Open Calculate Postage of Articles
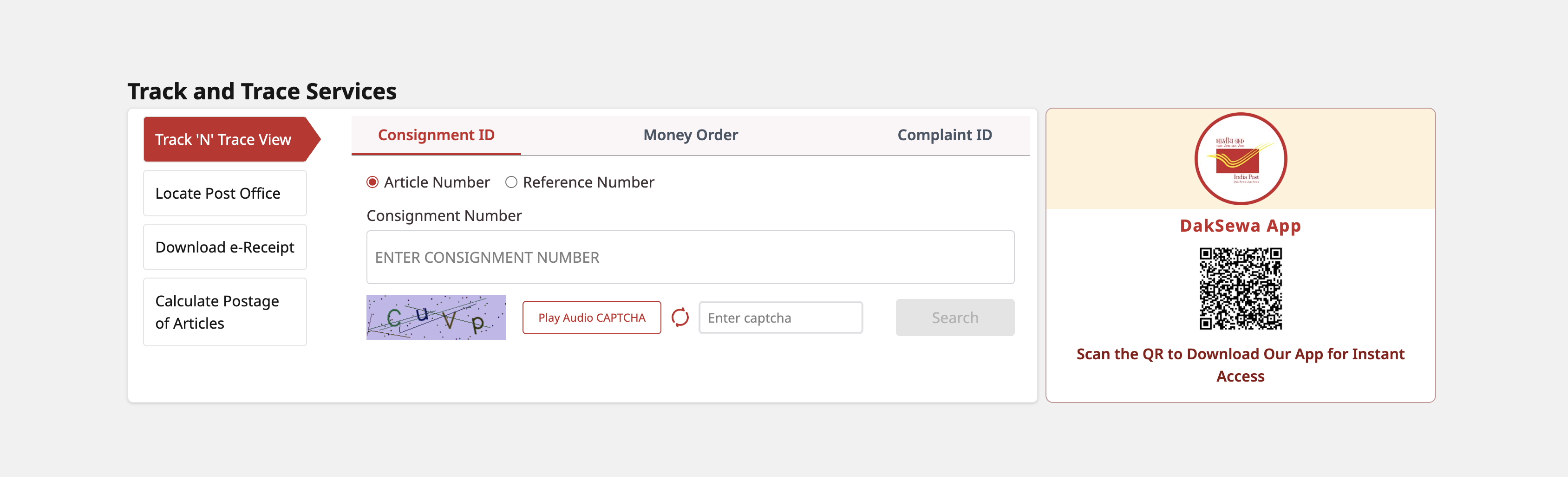This screenshot has height=480, width=1568. pos(225,312)
